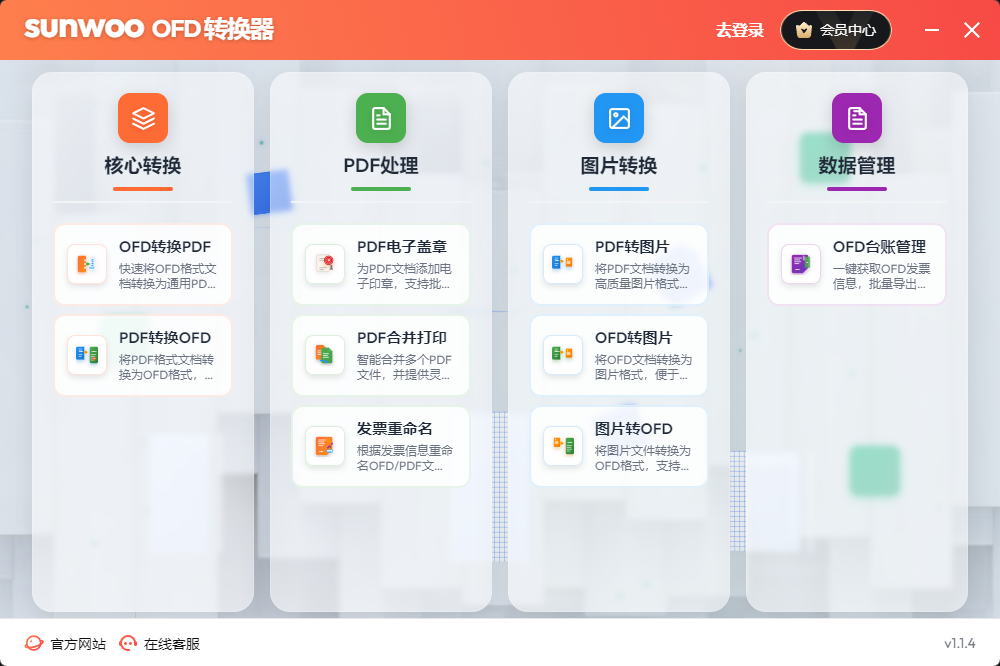Click the OFD转换PDF icon

pos(87,264)
